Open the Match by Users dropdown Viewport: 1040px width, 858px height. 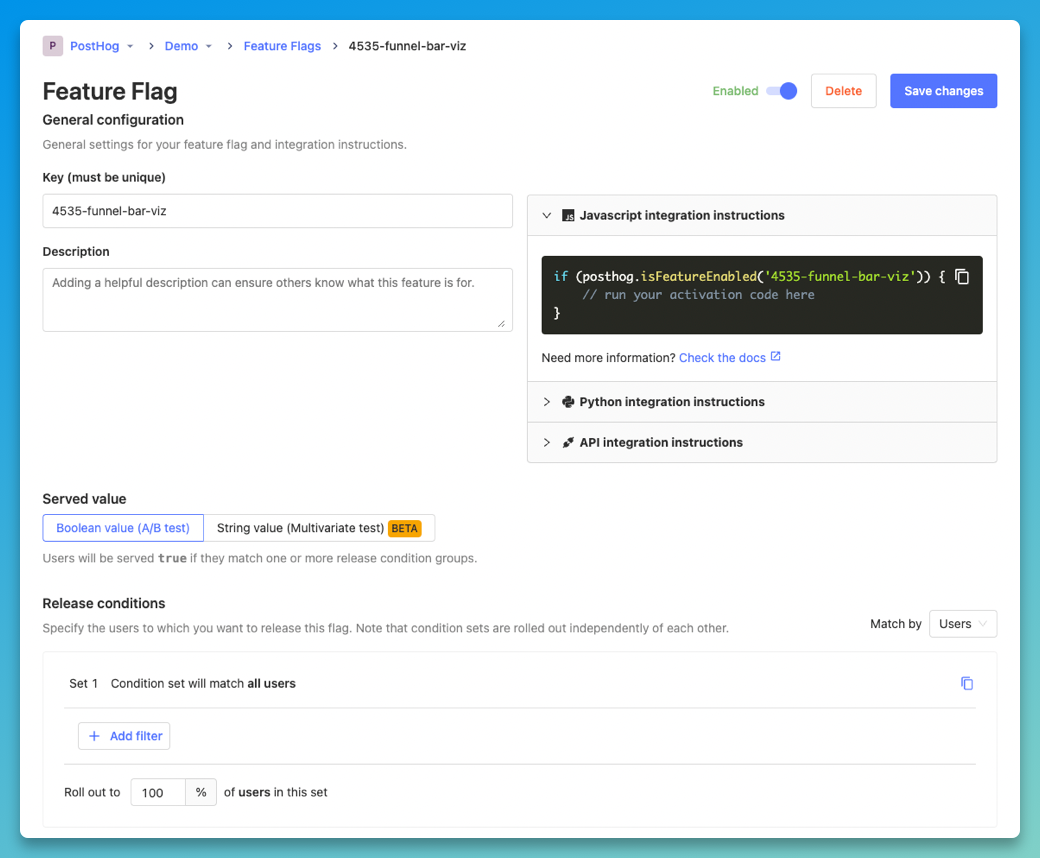tap(962, 624)
